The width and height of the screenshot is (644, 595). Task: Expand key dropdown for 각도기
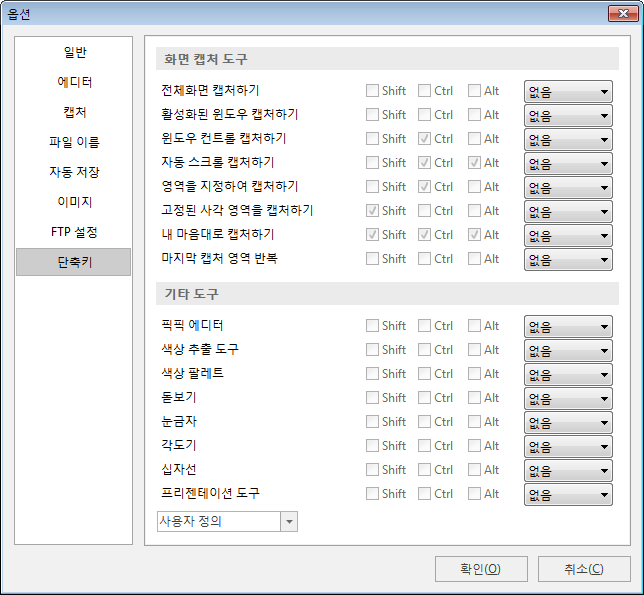568,446
